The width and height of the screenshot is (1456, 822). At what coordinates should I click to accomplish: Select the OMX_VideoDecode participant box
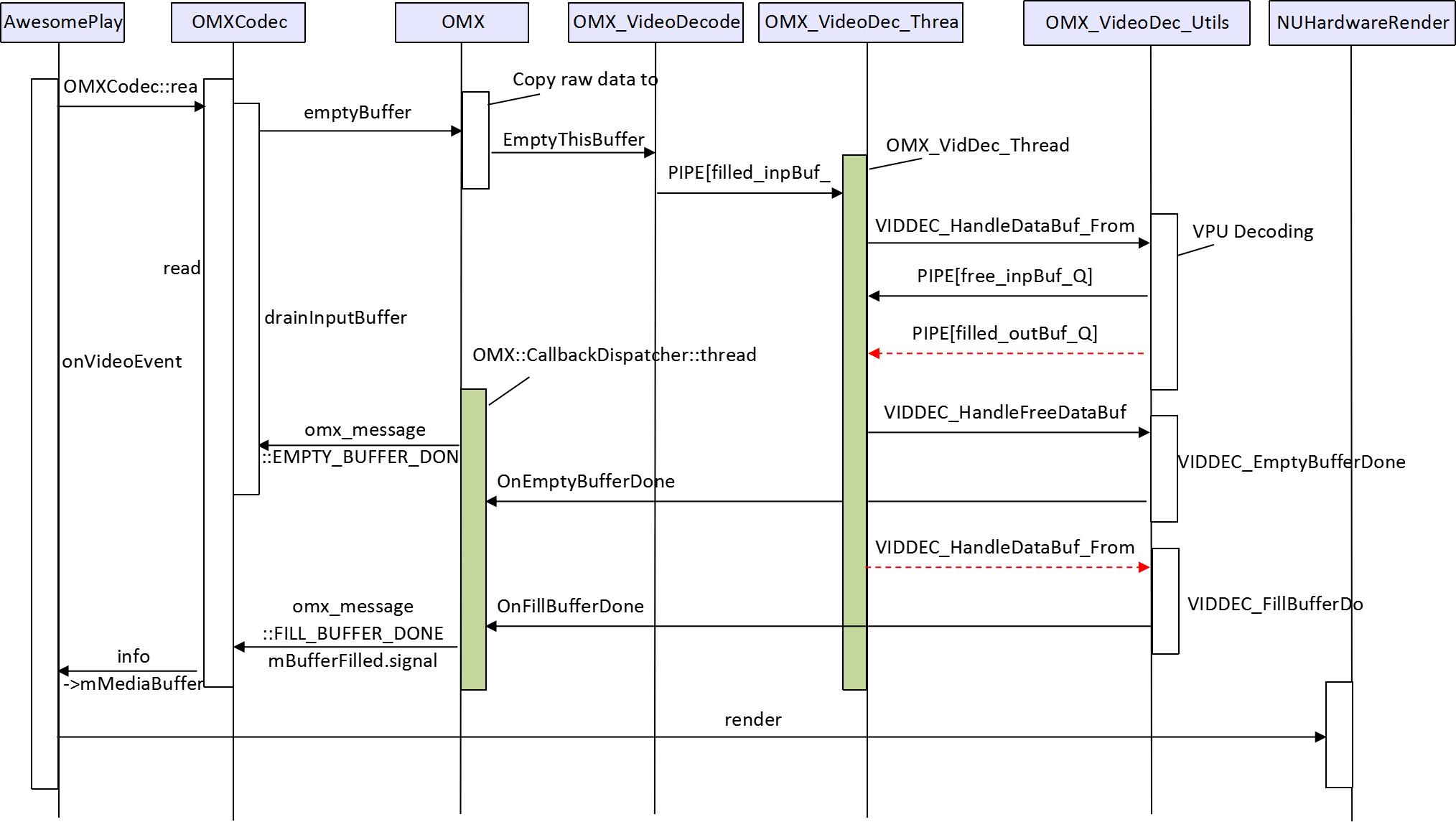pyautogui.click(x=654, y=22)
